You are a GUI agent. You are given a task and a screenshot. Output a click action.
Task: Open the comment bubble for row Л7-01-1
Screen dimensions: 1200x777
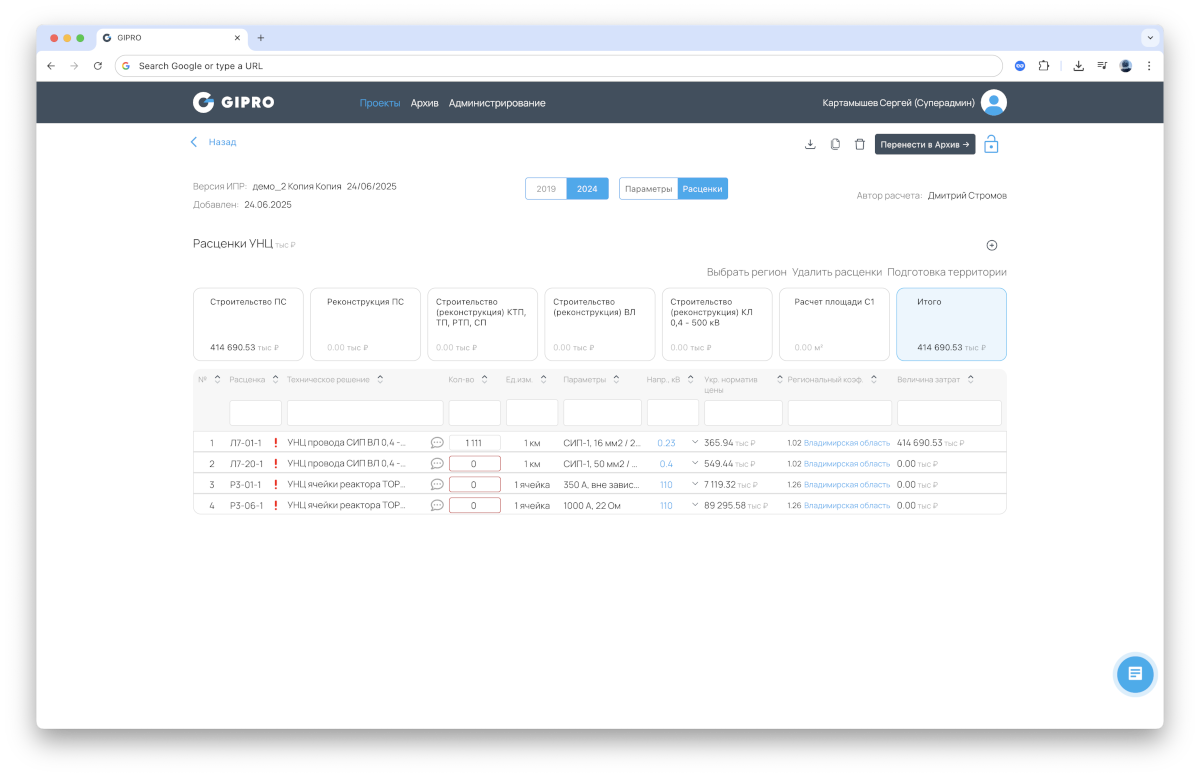pos(437,442)
